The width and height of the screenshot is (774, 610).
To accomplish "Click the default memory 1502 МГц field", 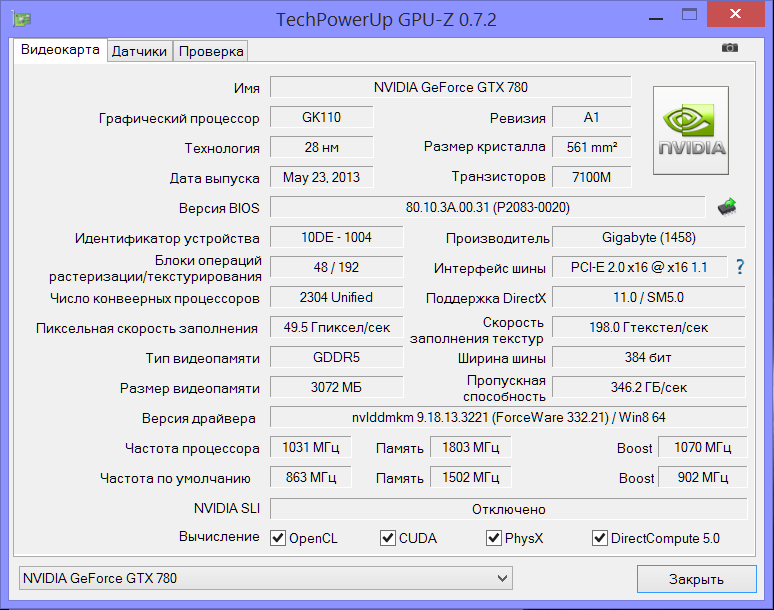I will 470,478.
